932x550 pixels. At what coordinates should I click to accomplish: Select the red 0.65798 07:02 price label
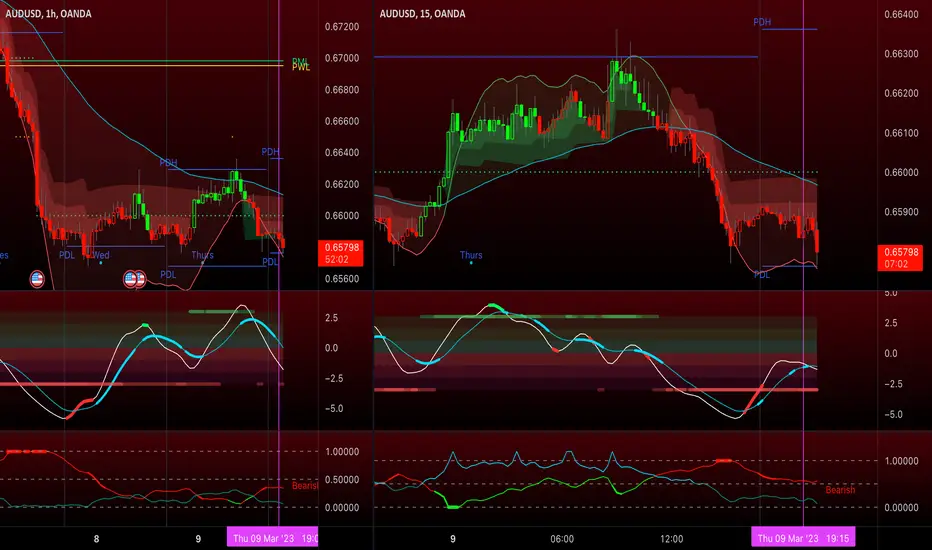900,258
